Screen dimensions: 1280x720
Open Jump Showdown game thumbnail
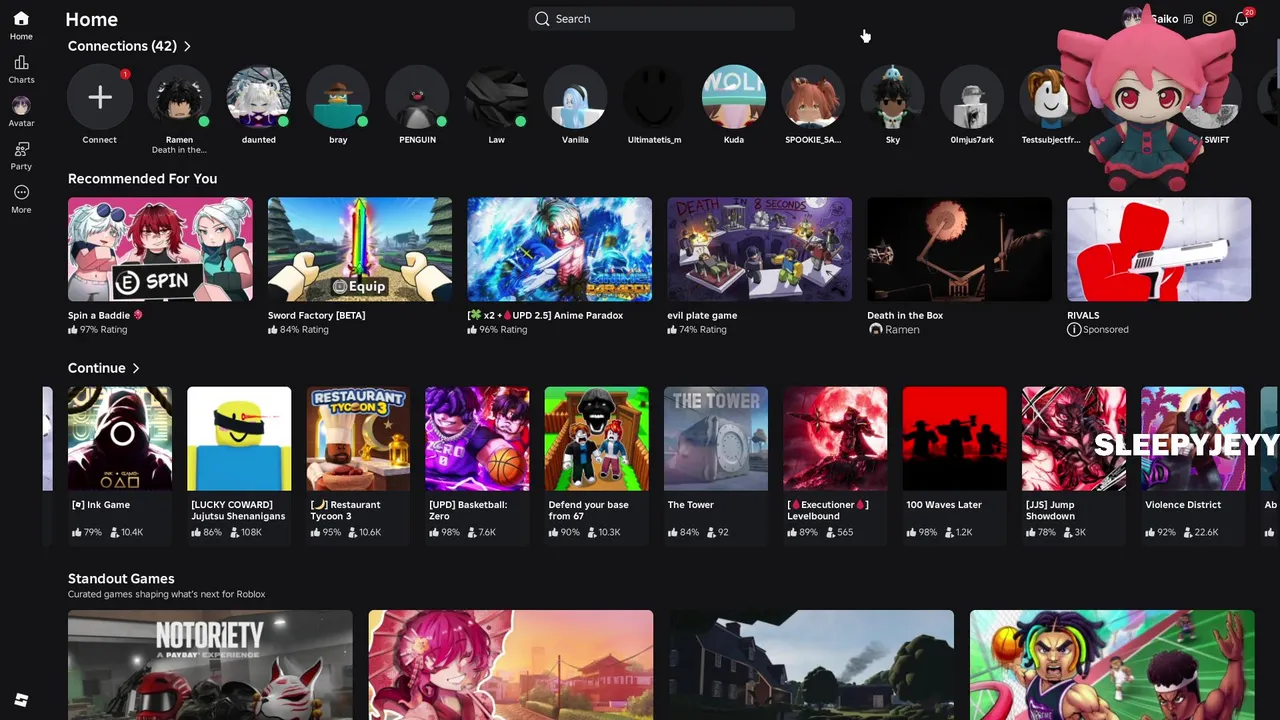tap(1074, 439)
